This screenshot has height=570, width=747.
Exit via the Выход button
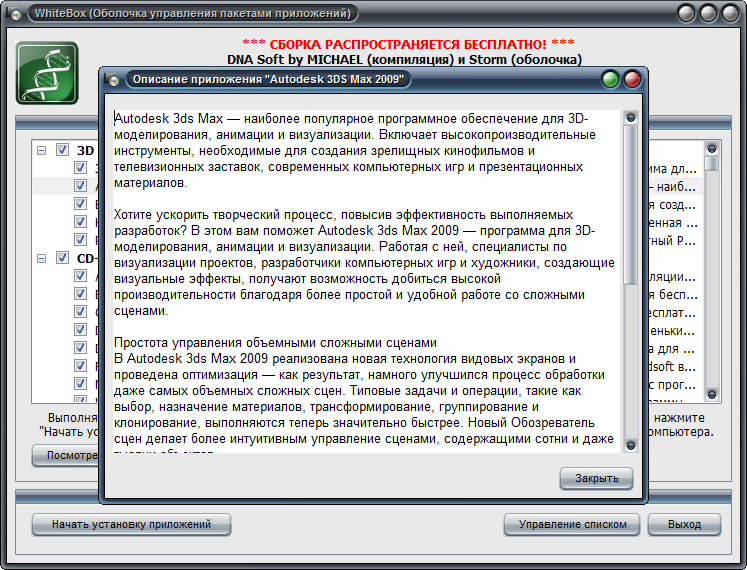(684, 524)
